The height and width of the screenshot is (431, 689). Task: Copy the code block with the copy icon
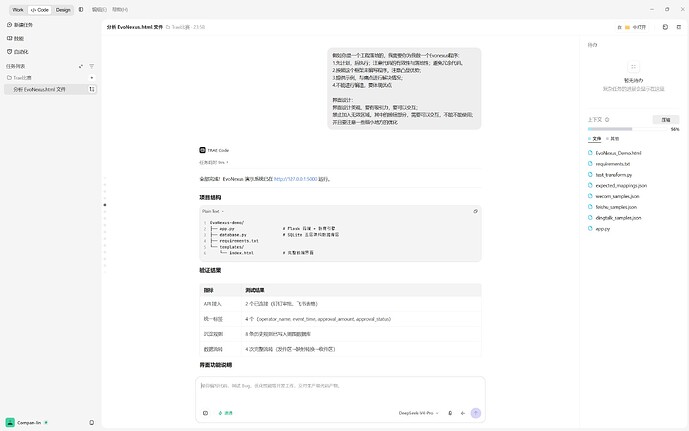point(475,211)
